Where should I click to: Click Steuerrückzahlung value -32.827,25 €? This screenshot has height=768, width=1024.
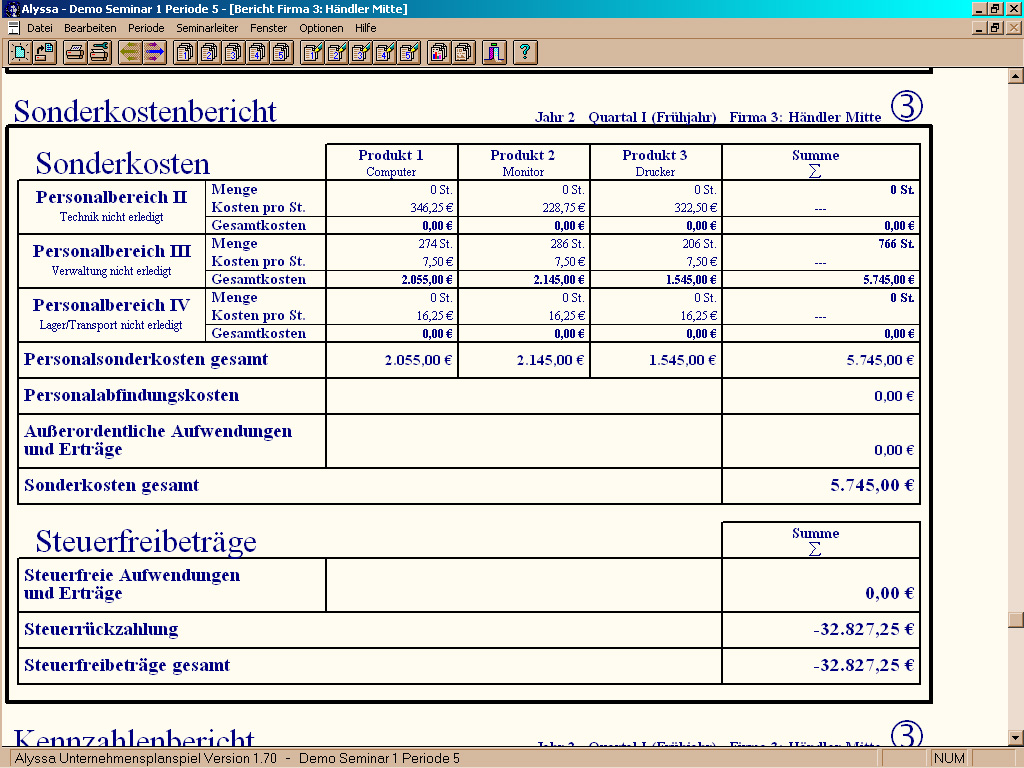pos(863,629)
